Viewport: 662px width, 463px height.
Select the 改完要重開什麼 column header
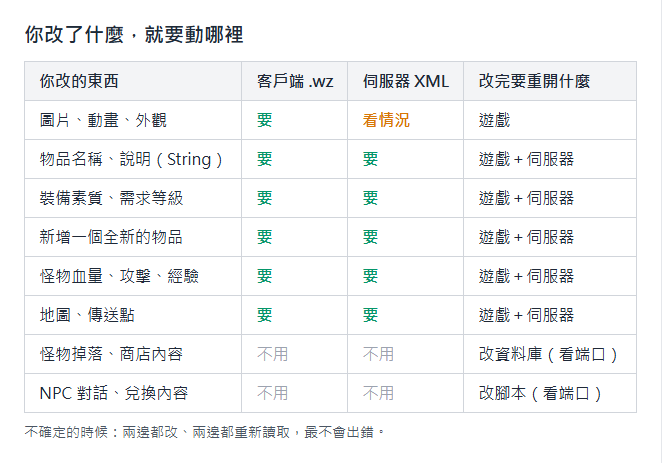pyautogui.click(x=534, y=81)
